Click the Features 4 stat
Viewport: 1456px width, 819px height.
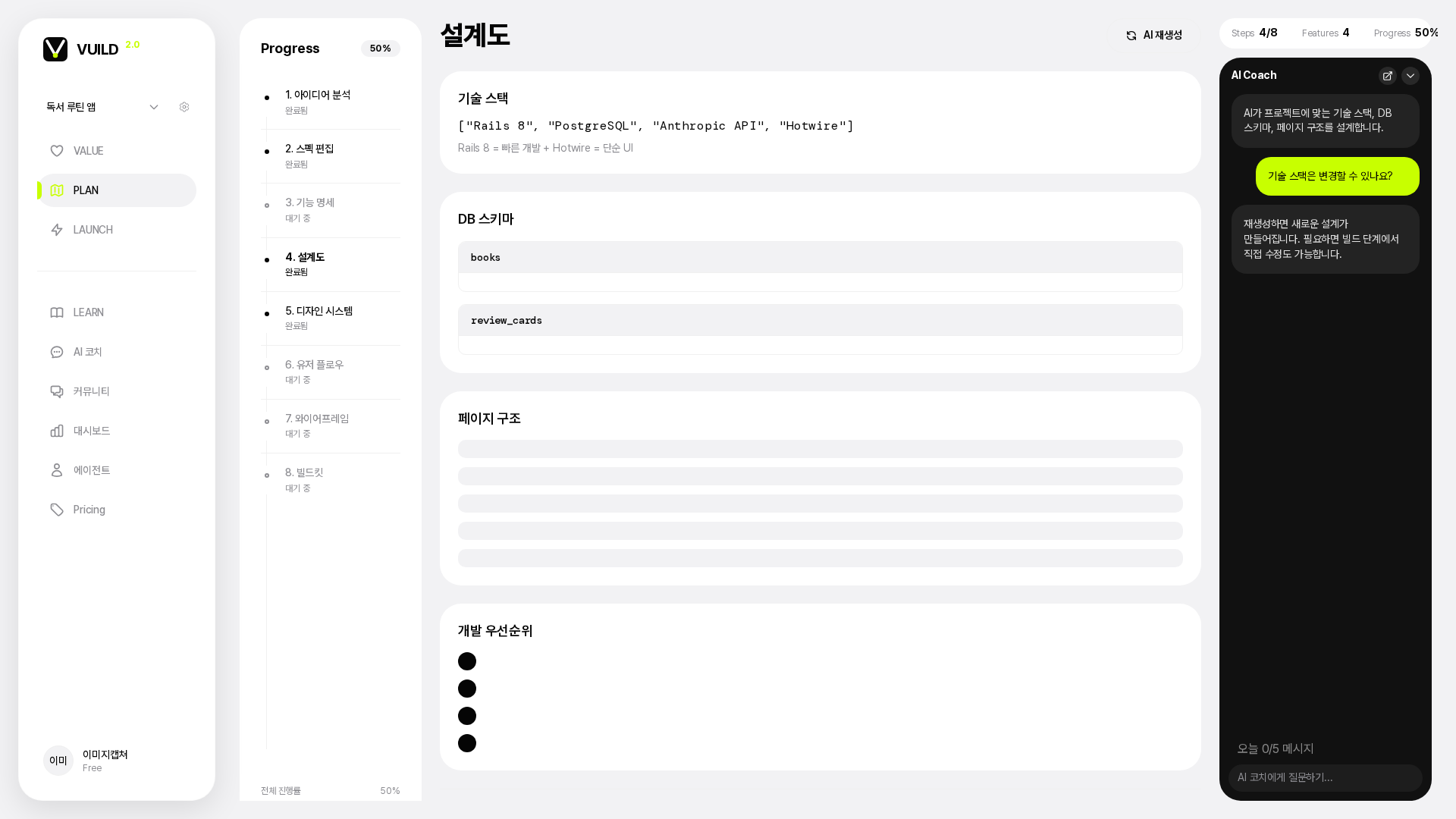1326,33
